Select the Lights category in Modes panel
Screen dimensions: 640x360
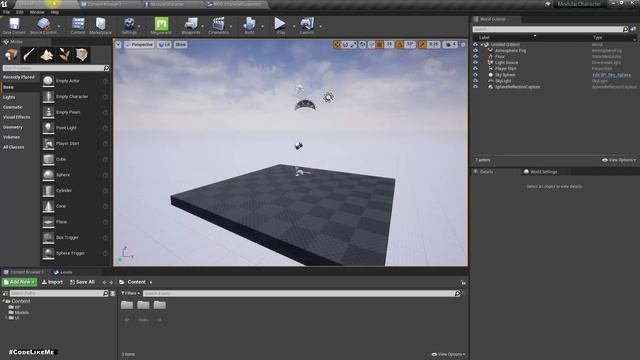tap(9, 97)
